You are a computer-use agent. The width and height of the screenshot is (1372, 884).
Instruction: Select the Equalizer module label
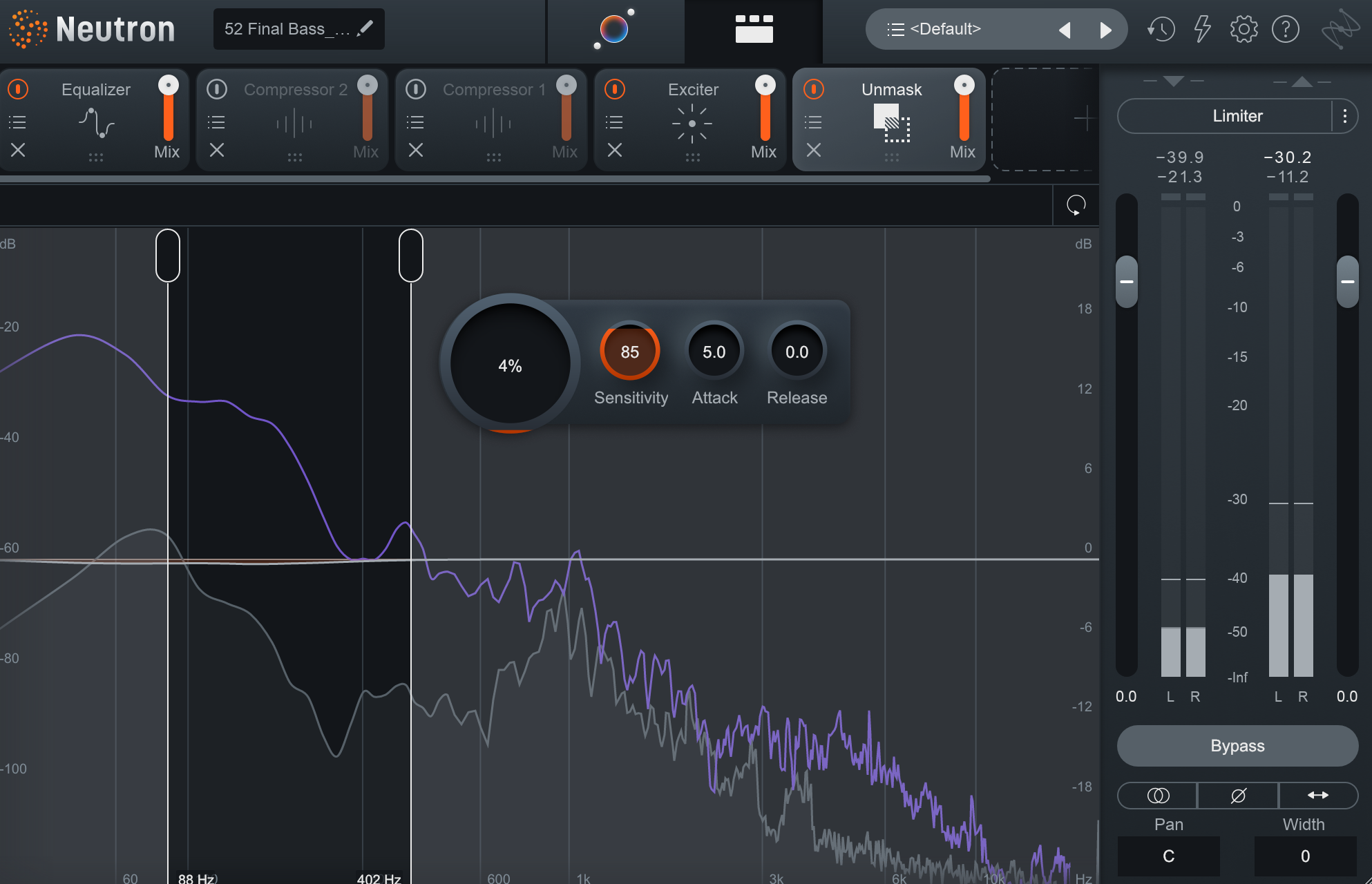point(96,90)
